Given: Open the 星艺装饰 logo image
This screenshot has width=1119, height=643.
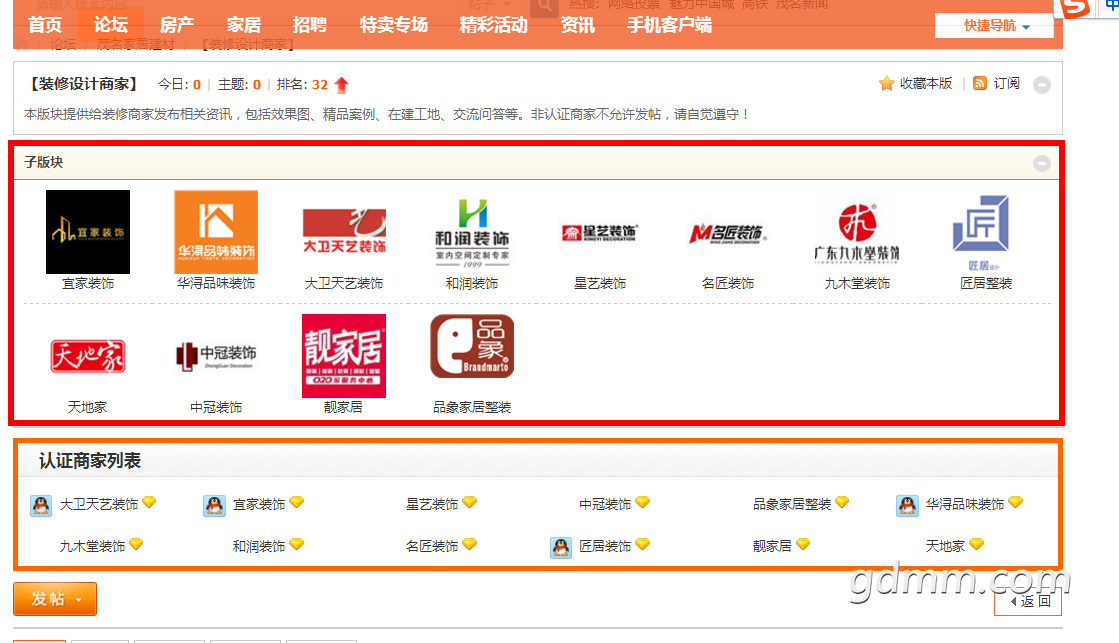Looking at the screenshot, I should tap(599, 233).
